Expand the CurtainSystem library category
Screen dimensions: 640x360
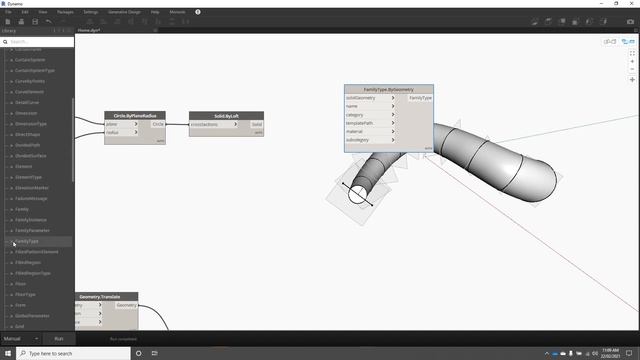pyautogui.click(x=11, y=60)
